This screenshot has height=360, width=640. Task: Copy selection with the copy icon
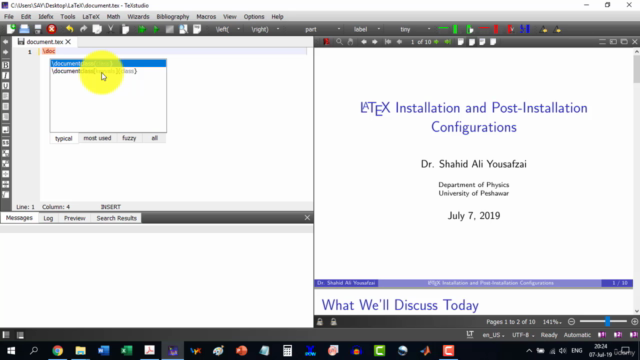click(97, 29)
